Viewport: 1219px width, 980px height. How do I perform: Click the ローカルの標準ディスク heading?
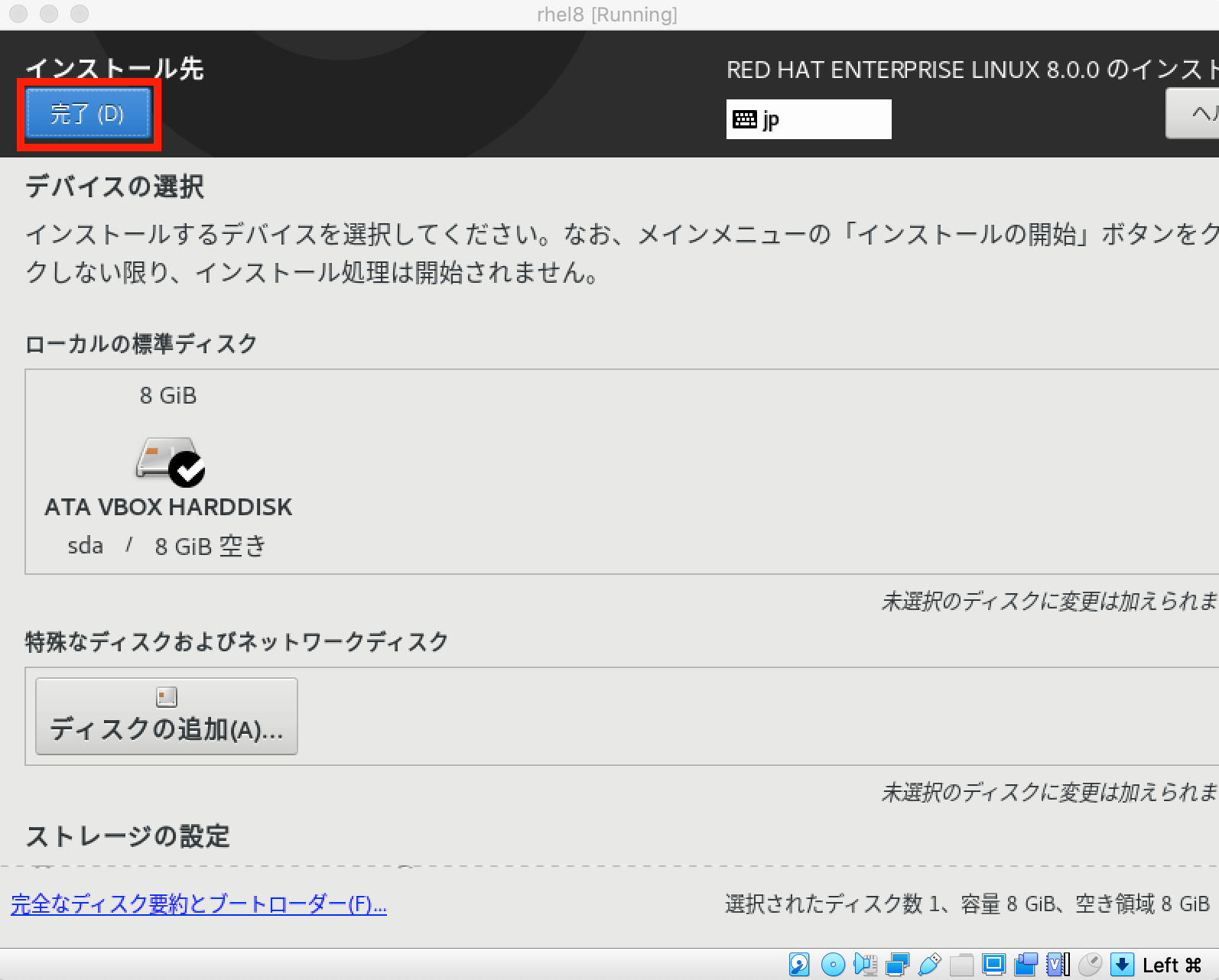point(141,344)
